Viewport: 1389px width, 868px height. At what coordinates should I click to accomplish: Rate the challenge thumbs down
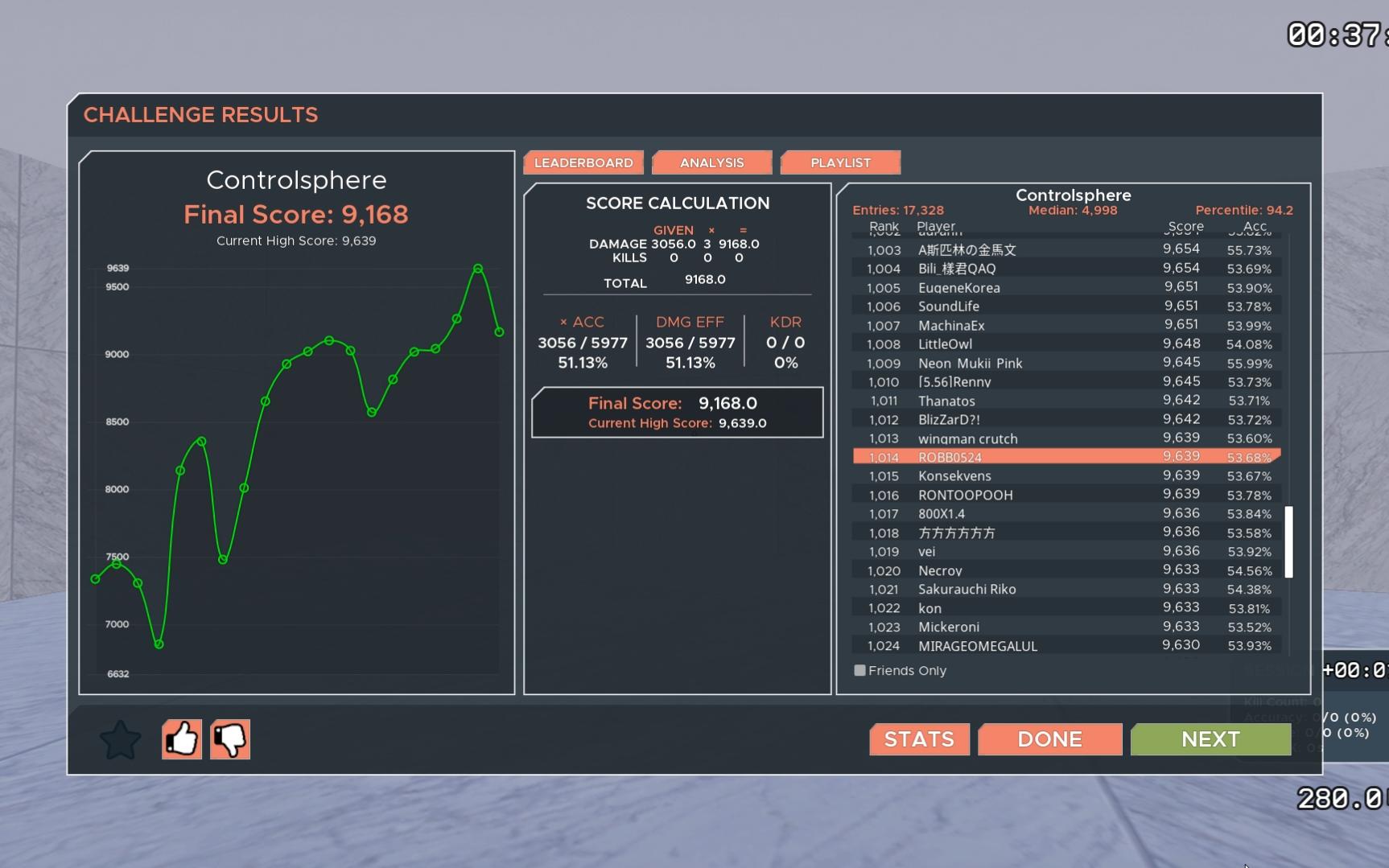[229, 738]
